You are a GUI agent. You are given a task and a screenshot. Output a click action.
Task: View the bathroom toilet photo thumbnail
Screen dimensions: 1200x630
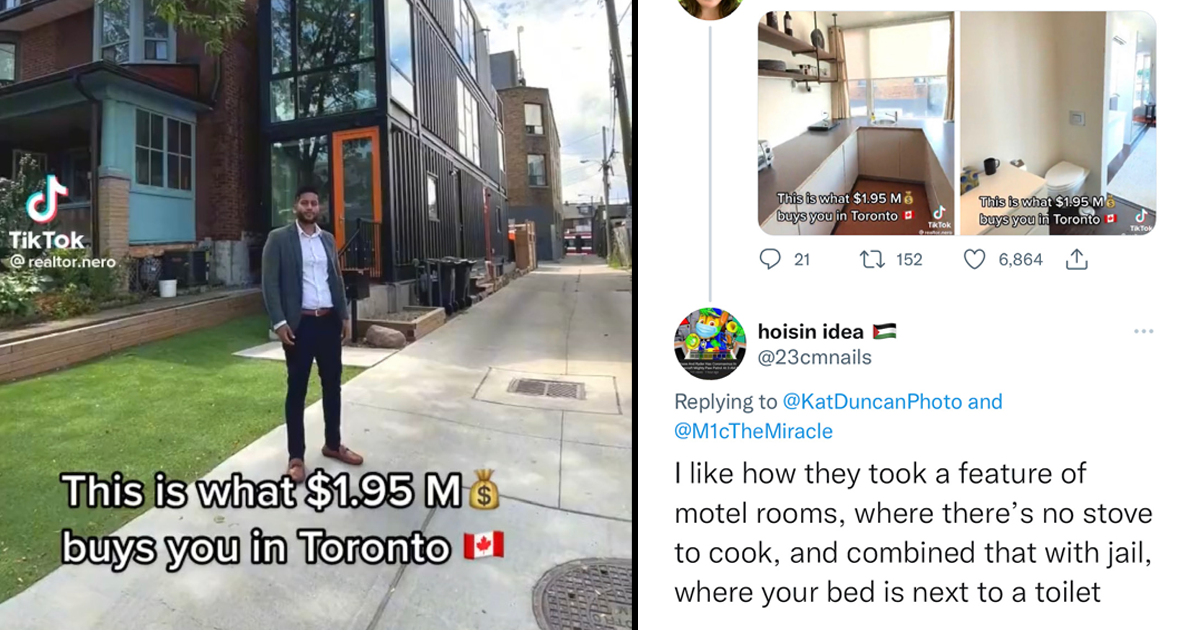click(1057, 123)
